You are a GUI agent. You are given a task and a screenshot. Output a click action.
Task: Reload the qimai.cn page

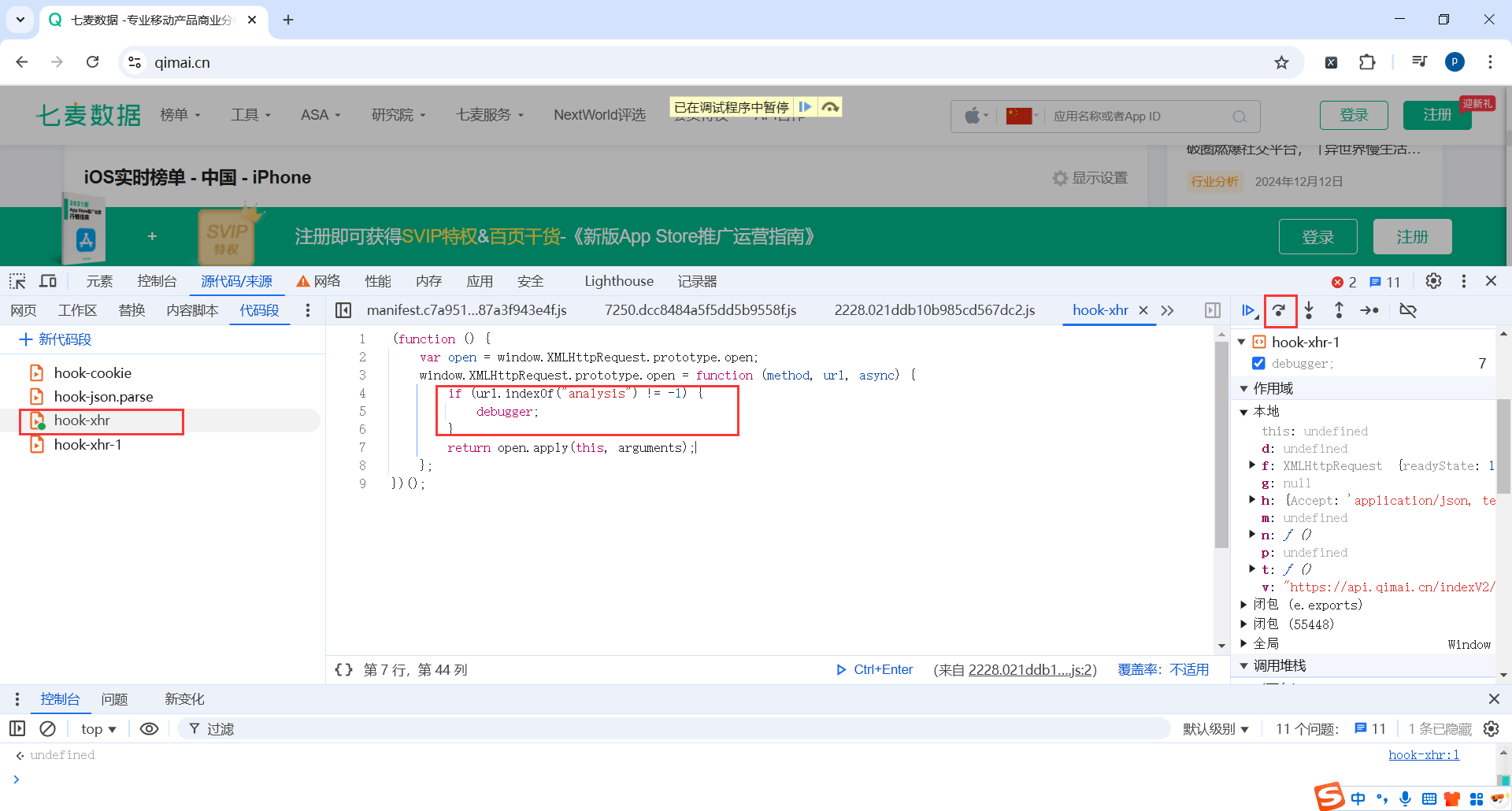tap(92, 62)
